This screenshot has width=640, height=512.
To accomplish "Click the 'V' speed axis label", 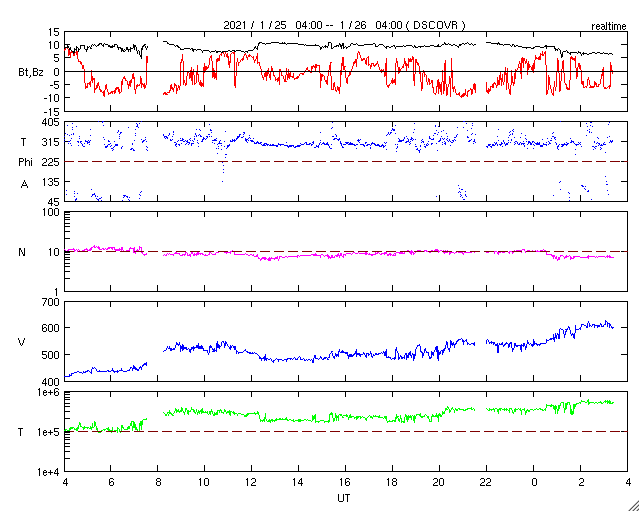I will tap(22, 342).
